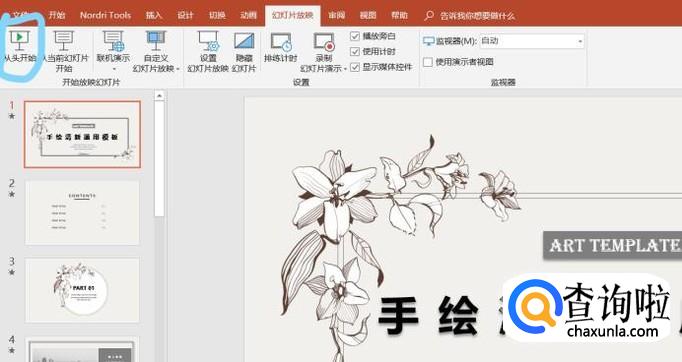Expand record slide show dropdown arrow
Viewport: 682px width, 362px height.
click(x=345, y=69)
